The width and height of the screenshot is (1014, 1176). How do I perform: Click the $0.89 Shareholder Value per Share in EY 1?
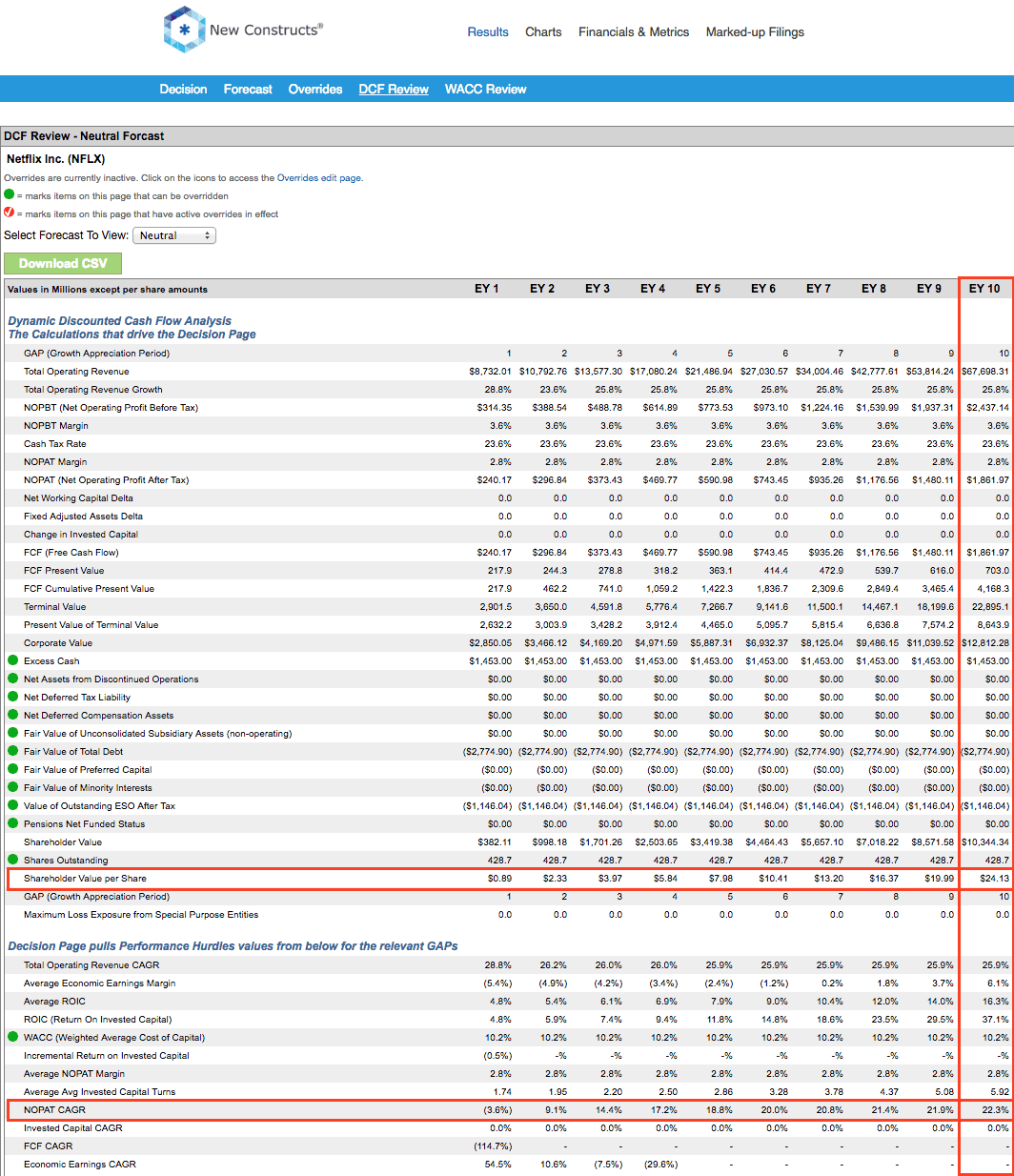(x=499, y=878)
